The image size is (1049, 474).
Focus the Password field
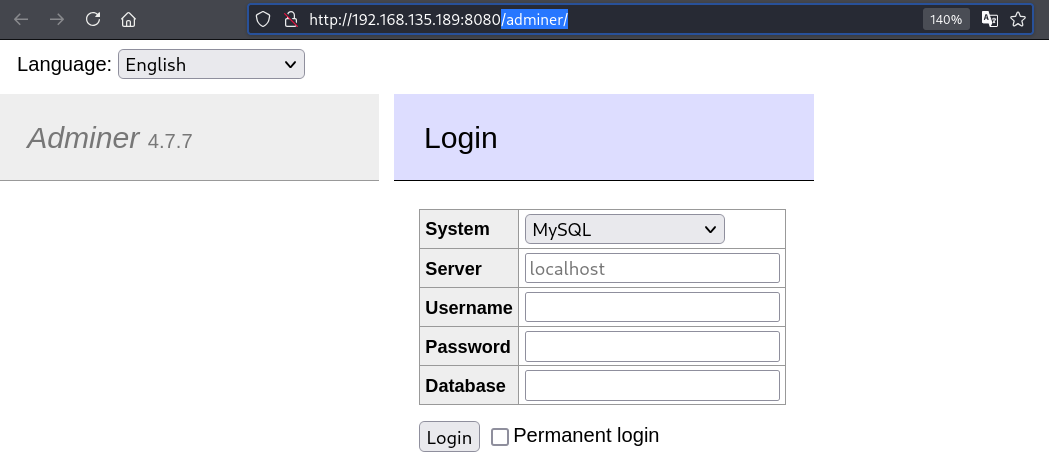pos(652,346)
